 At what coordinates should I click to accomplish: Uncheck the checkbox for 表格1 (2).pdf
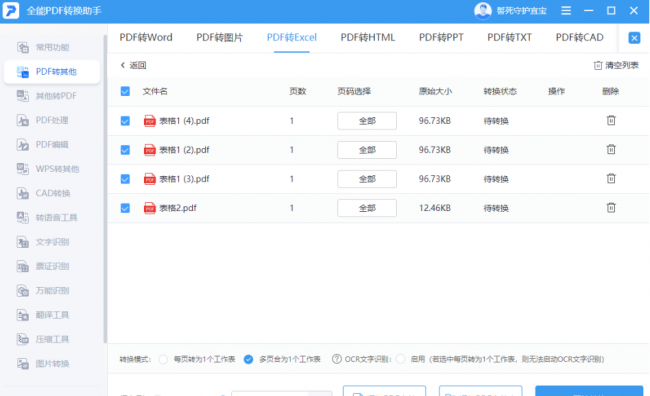coord(125,150)
